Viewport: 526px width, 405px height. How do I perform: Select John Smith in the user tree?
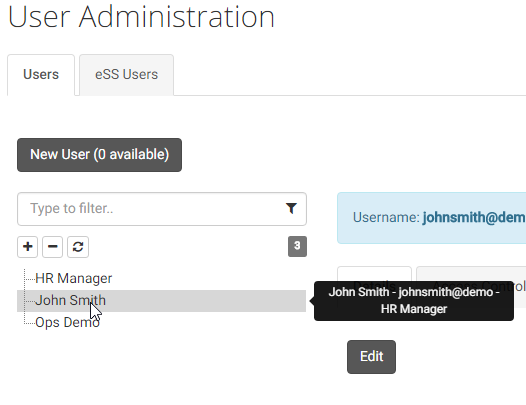pos(70,300)
